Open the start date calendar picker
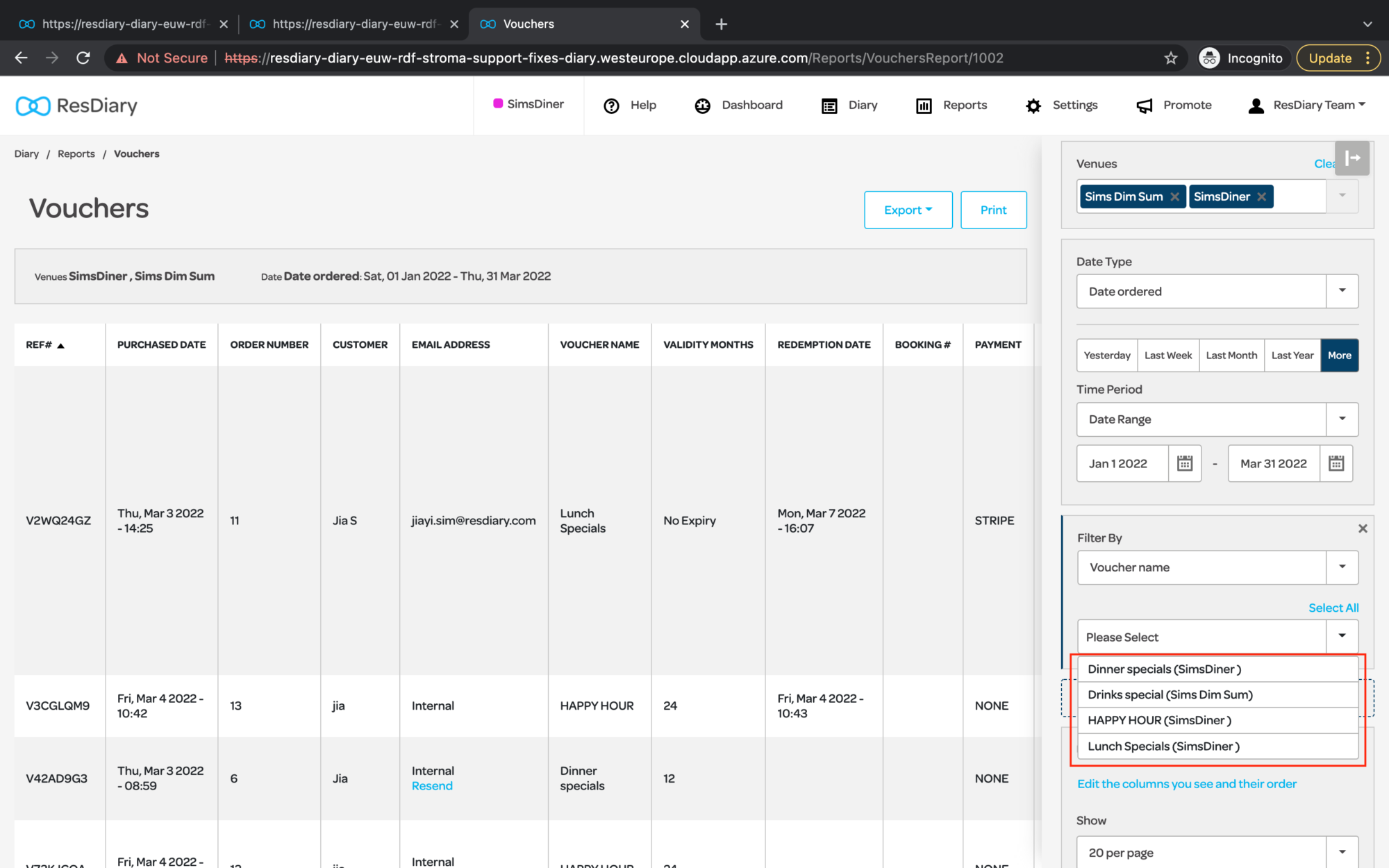This screenshot has height=868, width=1389. [x=1184, y=463]
